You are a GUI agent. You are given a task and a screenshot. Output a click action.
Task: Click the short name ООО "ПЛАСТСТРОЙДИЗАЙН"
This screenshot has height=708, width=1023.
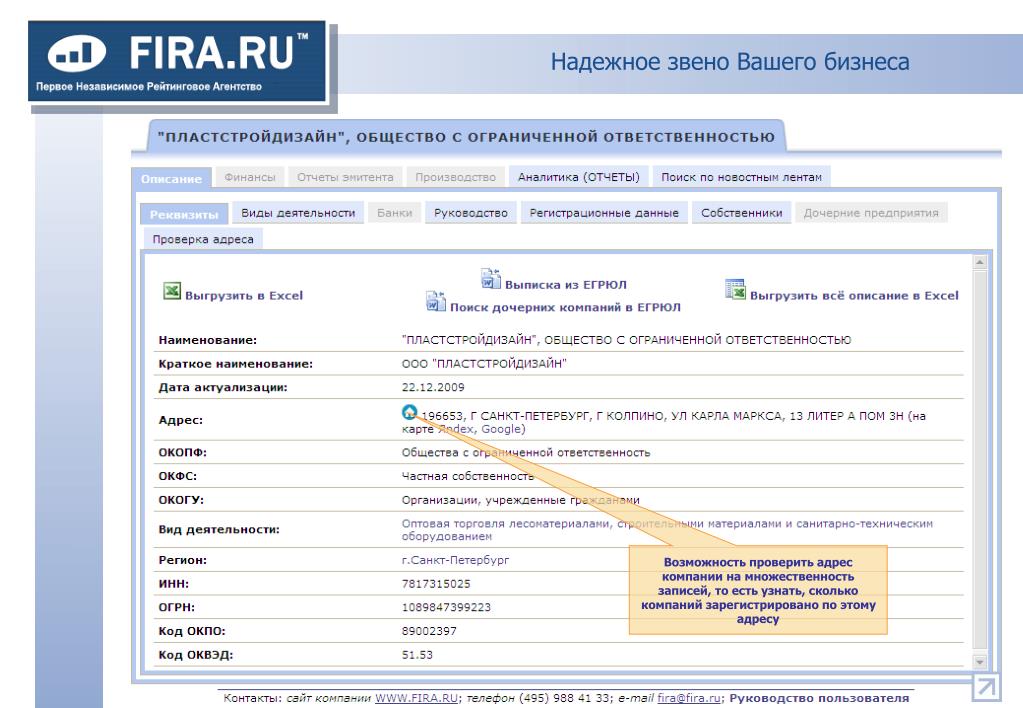click(x=484, y=363)
